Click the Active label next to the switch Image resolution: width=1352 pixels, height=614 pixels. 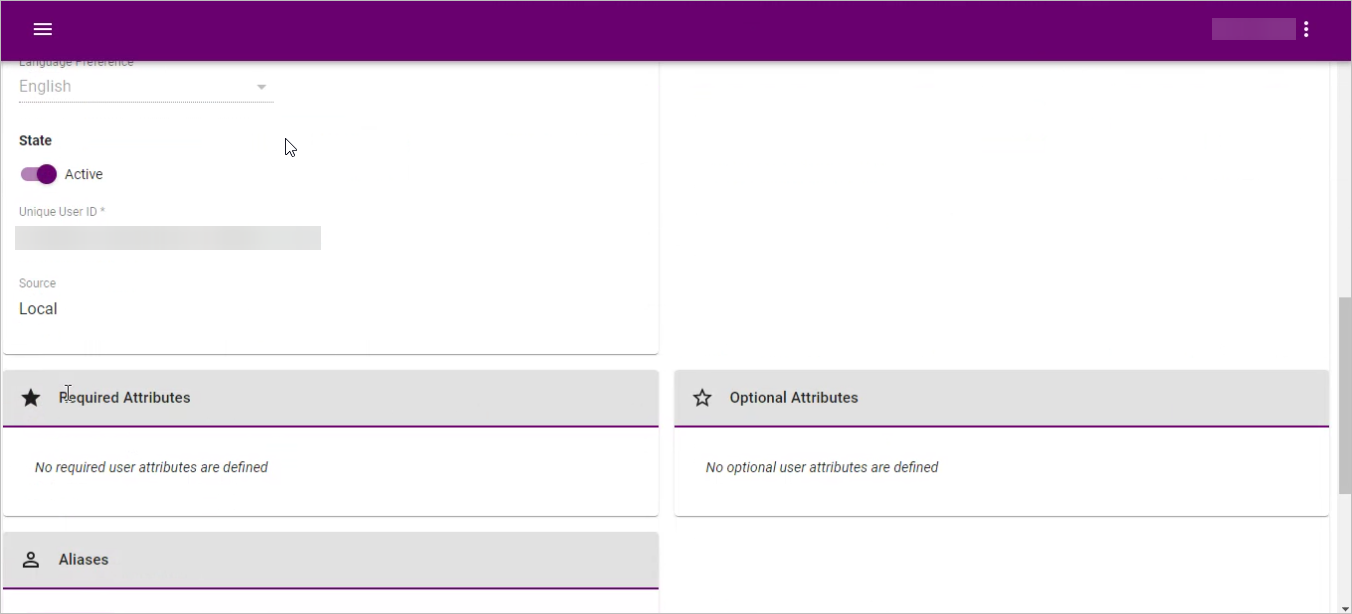point(84,174)
